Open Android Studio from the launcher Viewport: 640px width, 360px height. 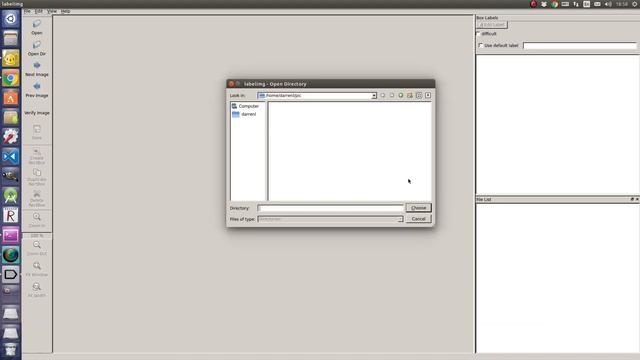[x=11, y=196]
